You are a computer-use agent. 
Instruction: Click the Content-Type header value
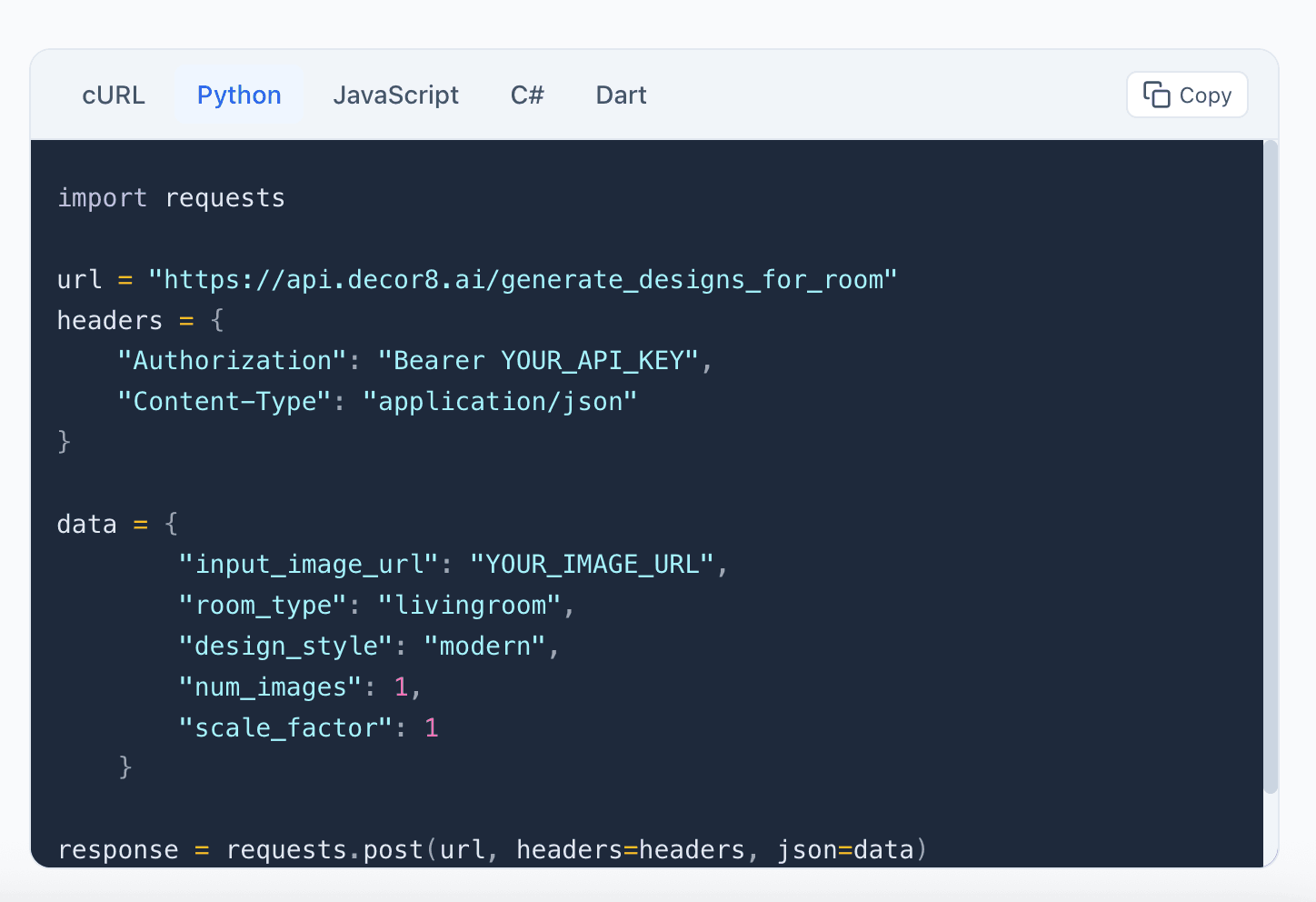501,401
